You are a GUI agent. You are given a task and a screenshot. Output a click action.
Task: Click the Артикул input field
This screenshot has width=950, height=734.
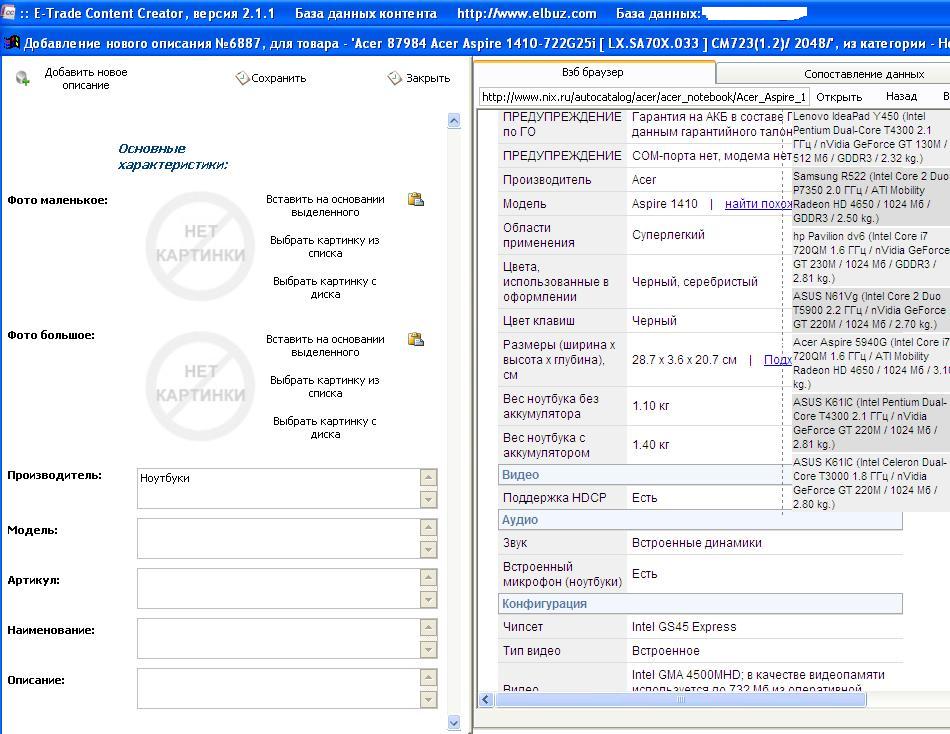pos(278,589)
